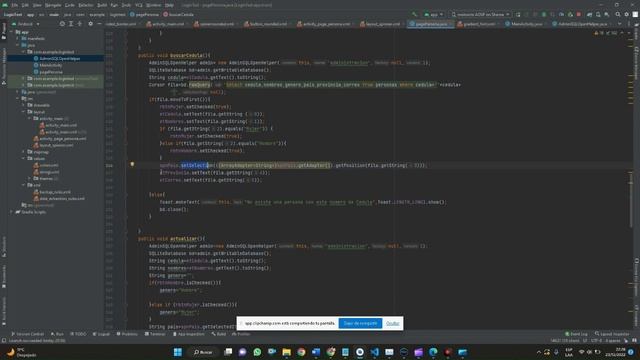The image size is (640, 360).
Task: Switch to activity_page_persona.xml editor tab
Action: click(x=326, y=24)
